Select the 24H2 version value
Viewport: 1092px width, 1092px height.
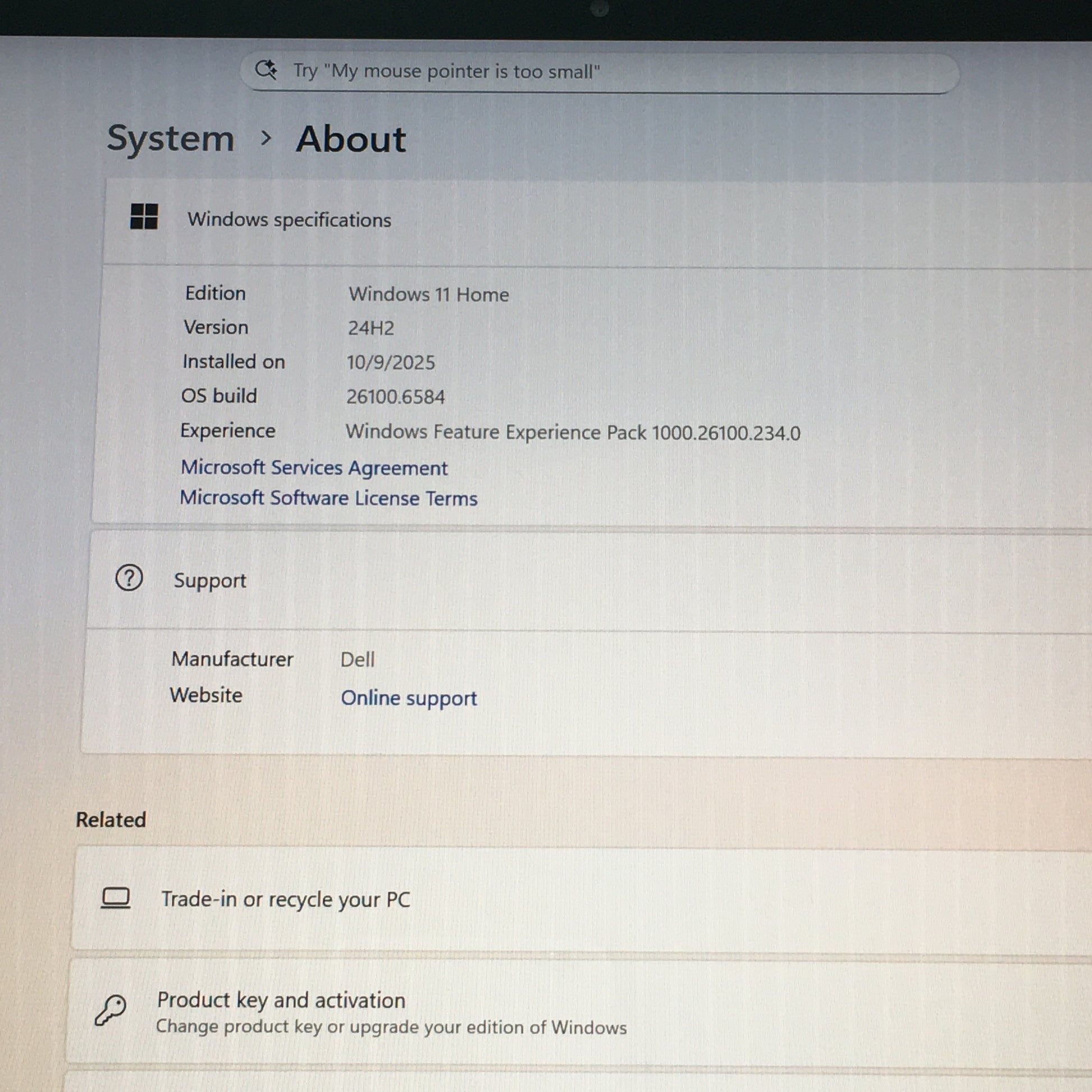(371, 328)
